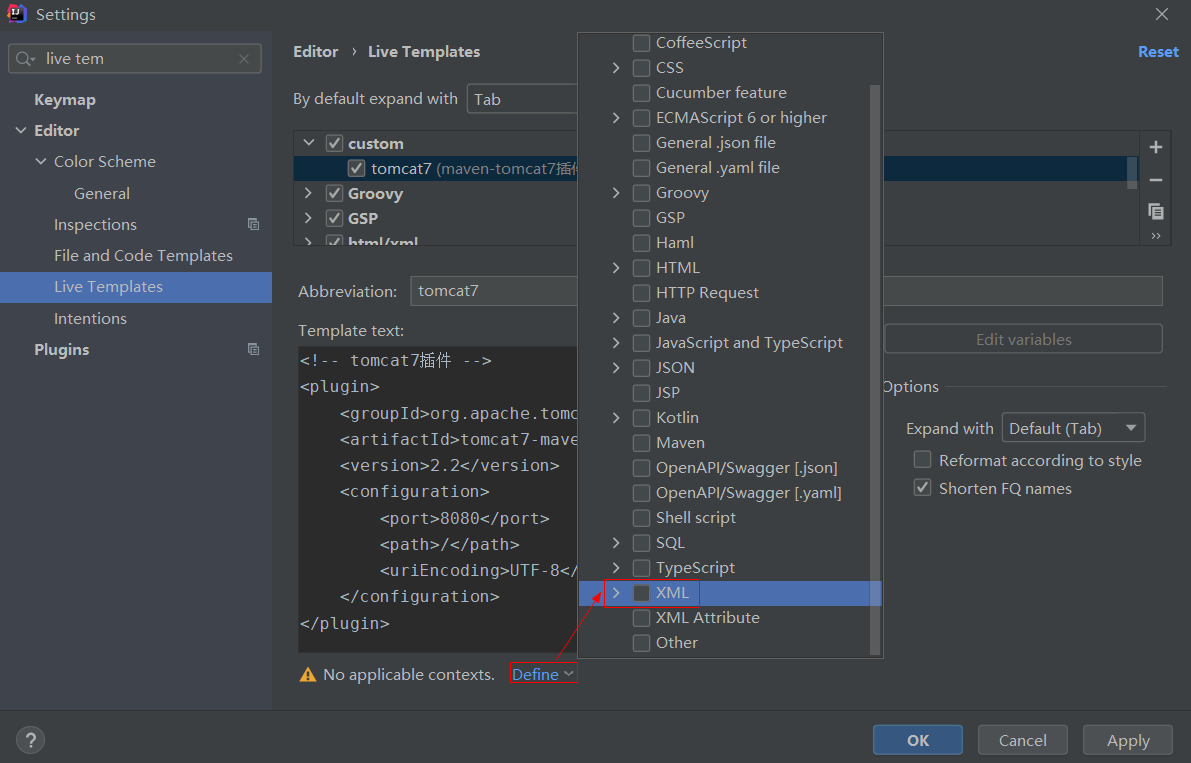1191x763 pixels.
Task: Expand the CSS context node
Action: (616, 68)
